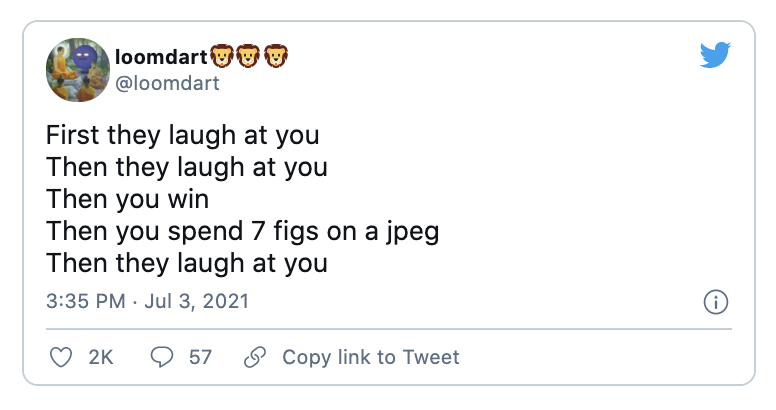Click the middle lion emoji beside the name

[247, 57]
